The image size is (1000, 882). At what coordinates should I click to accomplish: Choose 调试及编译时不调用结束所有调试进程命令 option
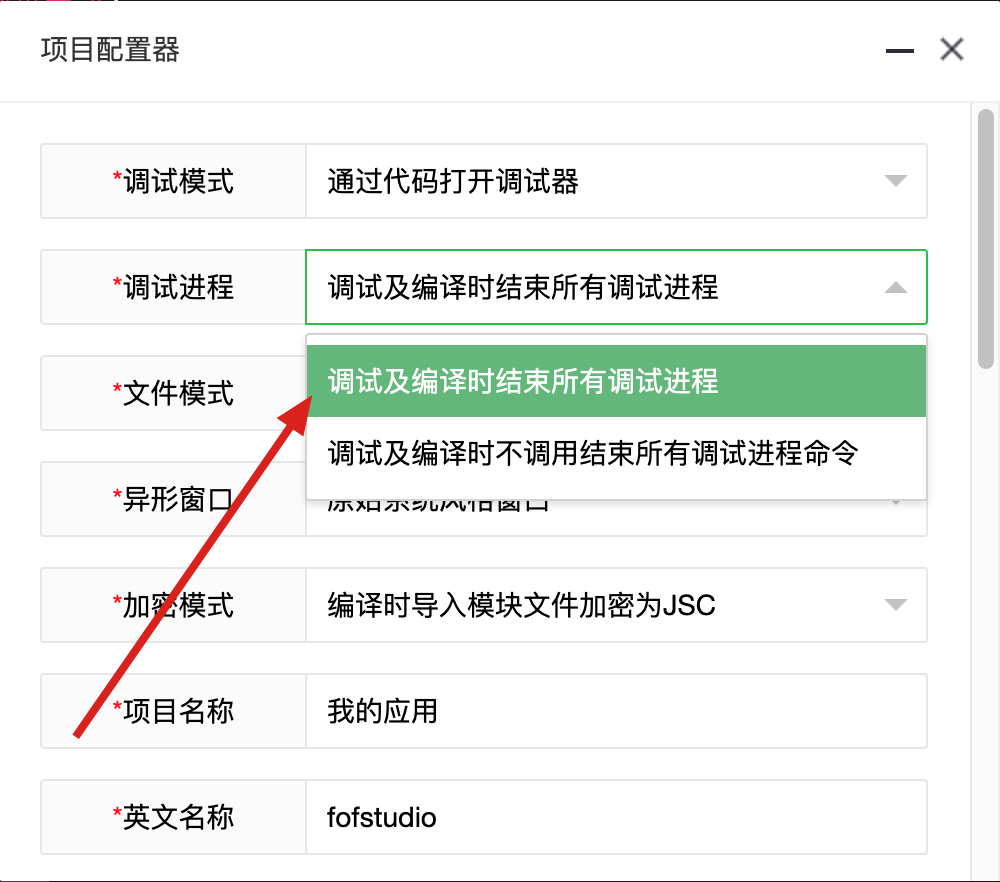(x=616, y=453)
